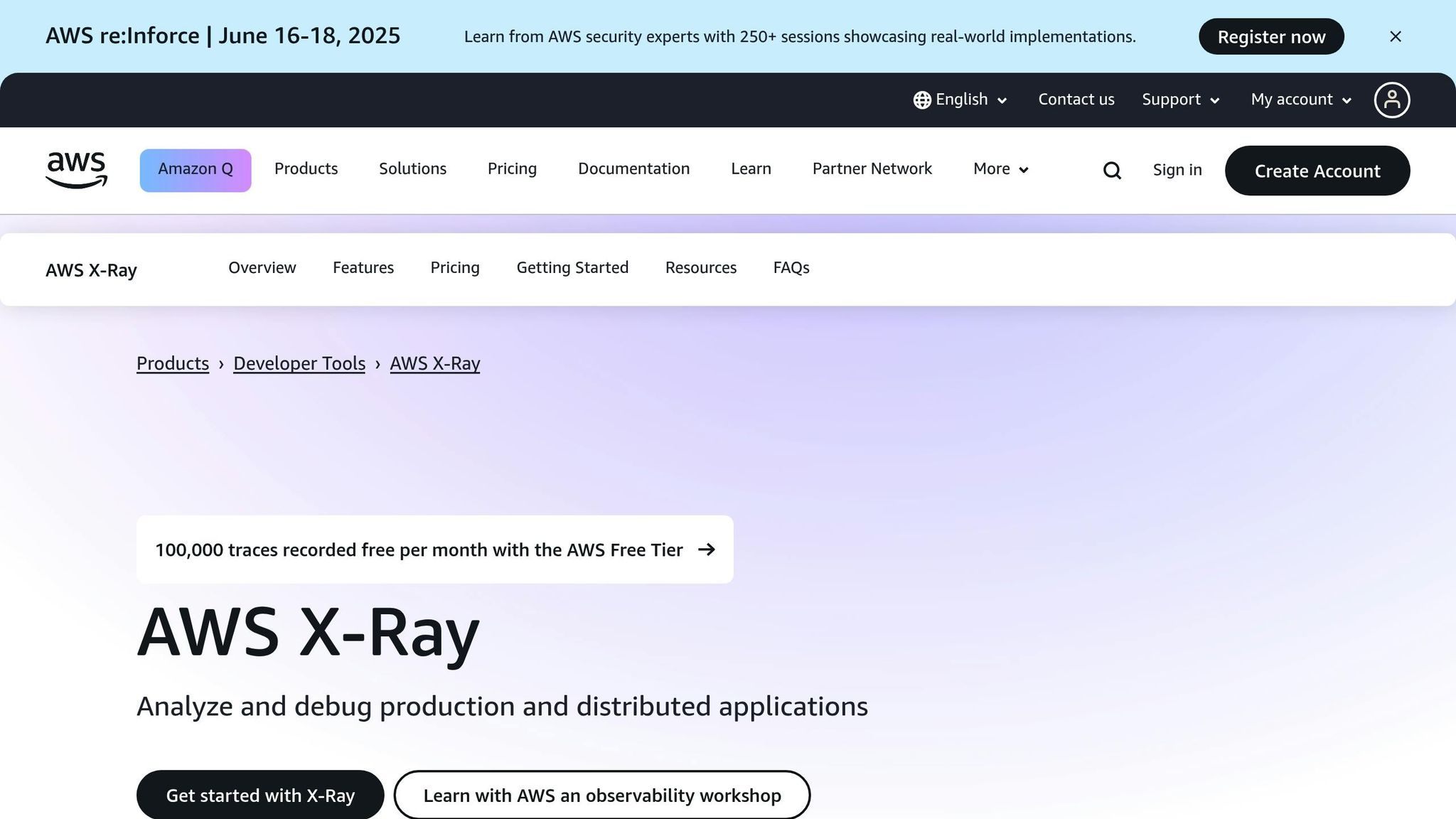
Task: Switch to the Features tab
Action: [x=363, y=268]
